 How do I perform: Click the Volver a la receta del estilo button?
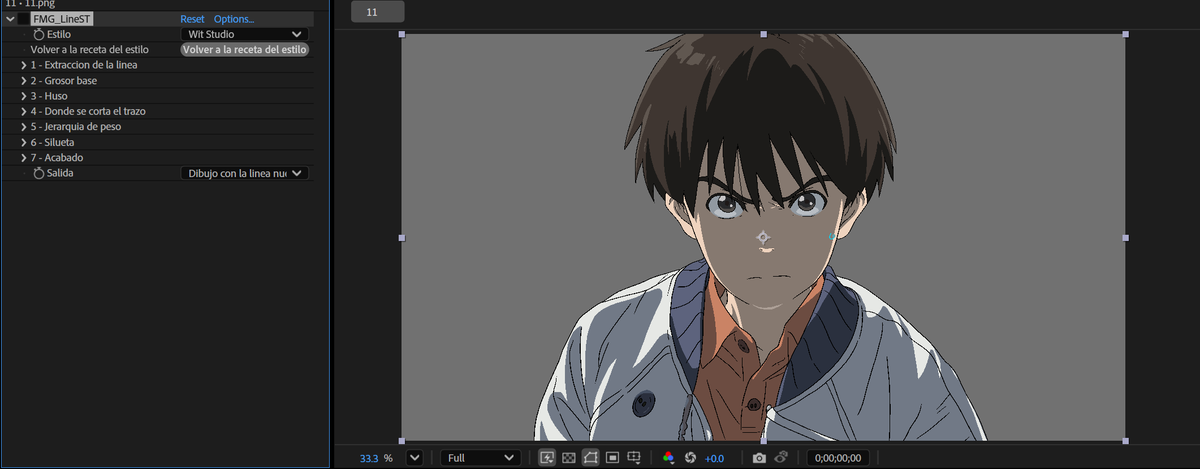click(244, 49)
